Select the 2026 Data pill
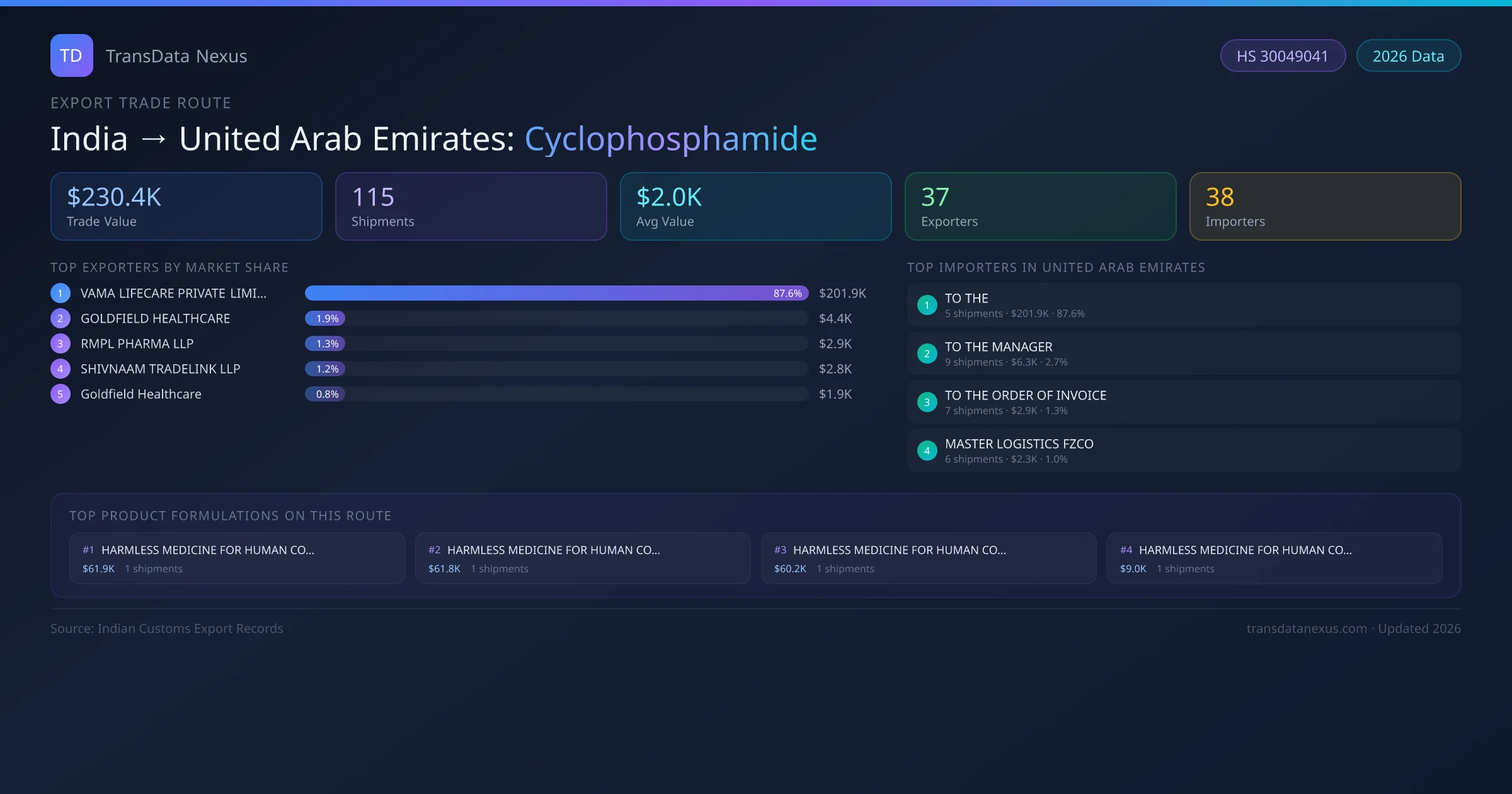This screenshot has width=1512, height=794. pos(1408,56)
